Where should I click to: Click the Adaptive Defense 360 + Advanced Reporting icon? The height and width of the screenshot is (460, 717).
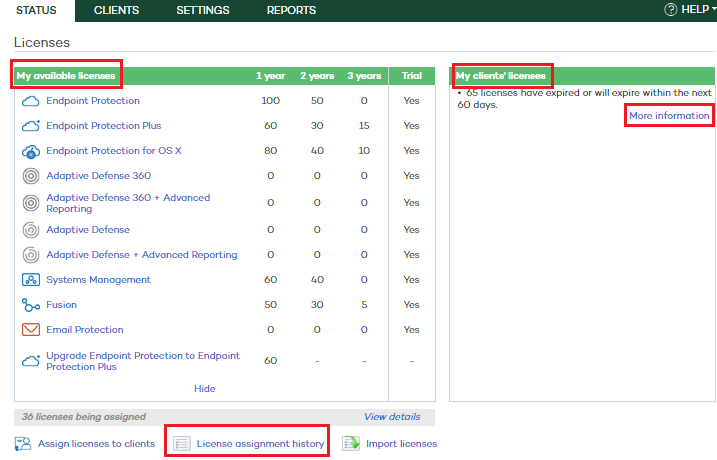[x=31, y=203]
